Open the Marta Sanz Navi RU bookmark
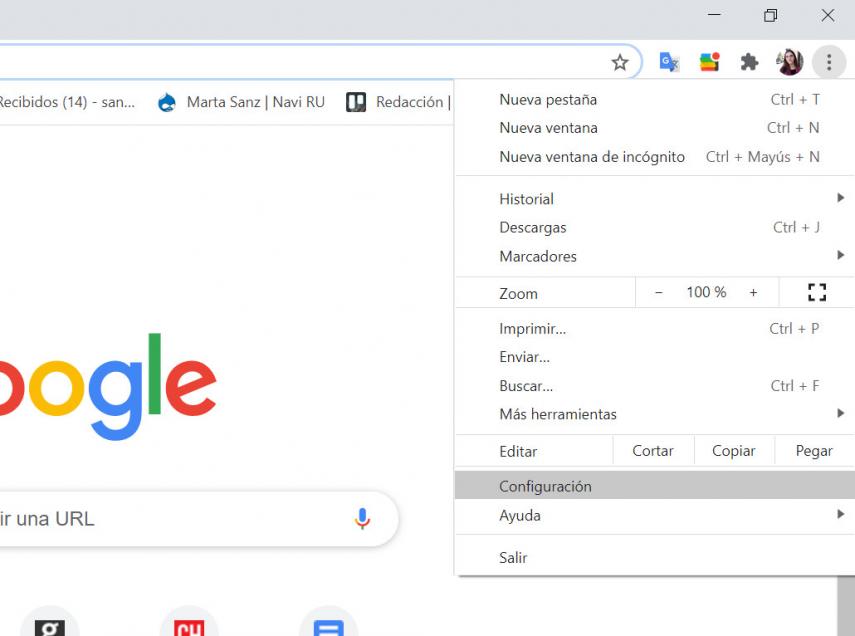This screenshot has height=636, width=855. click(x=241, y=102)
